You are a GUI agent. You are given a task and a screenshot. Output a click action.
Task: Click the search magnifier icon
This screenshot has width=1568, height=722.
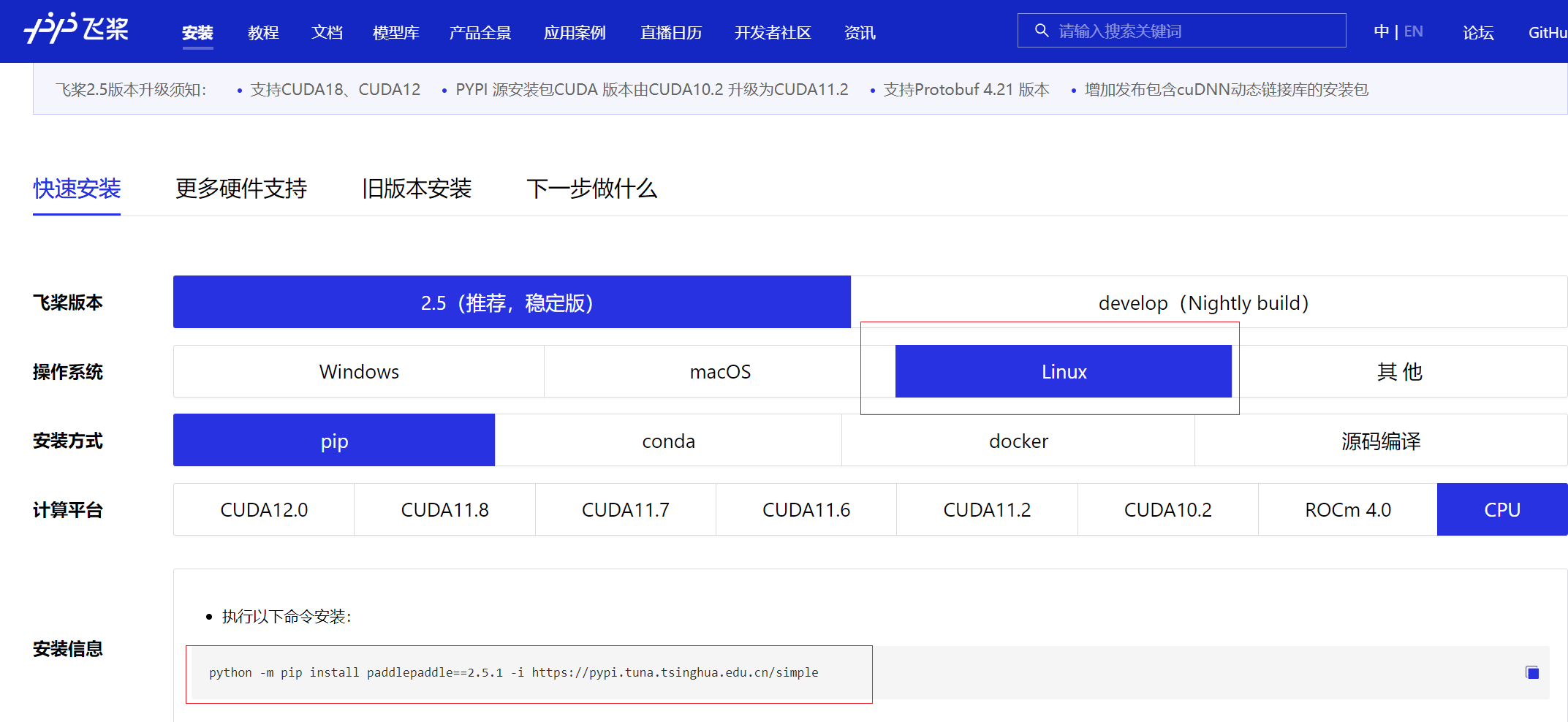click(x=1042, y=31)
